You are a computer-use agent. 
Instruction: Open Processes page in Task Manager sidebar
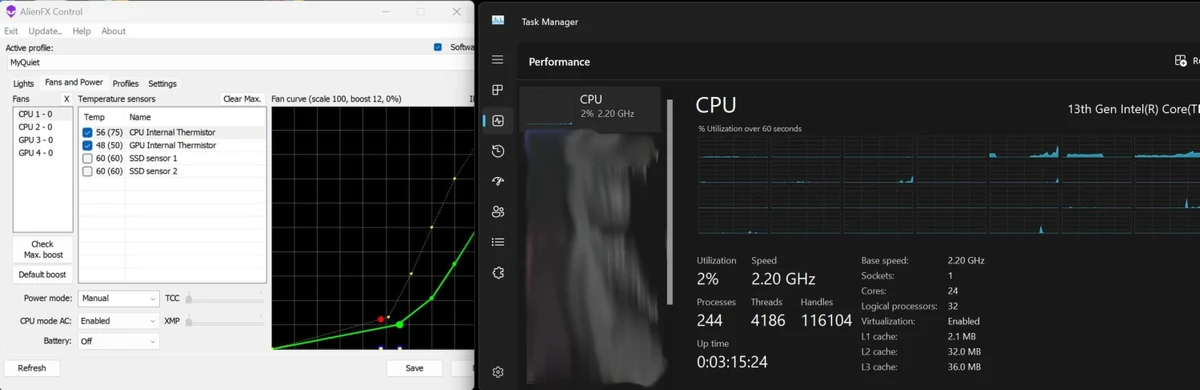tap(498, 91)
